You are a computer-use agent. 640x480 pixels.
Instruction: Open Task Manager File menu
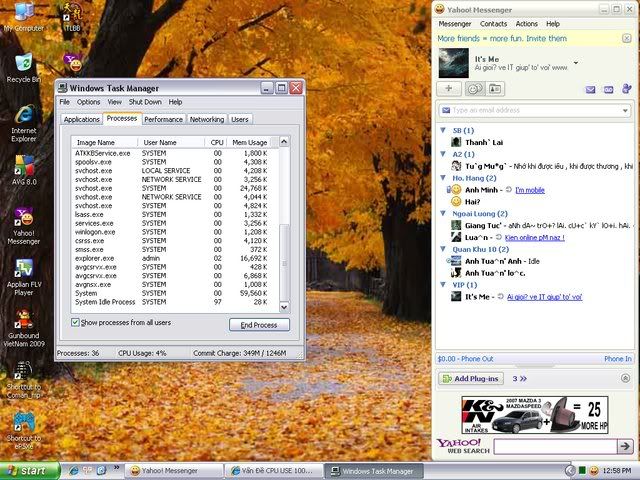coord(64,102)
